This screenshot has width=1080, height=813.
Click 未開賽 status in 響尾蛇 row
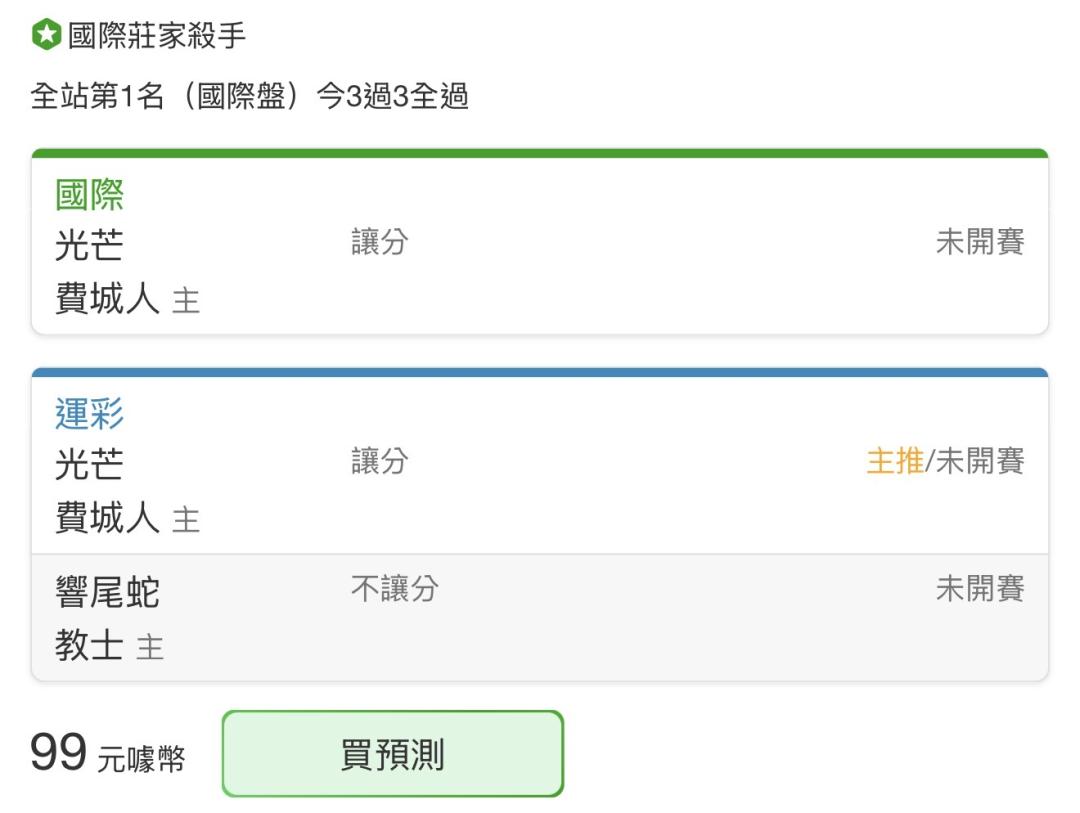979,589
